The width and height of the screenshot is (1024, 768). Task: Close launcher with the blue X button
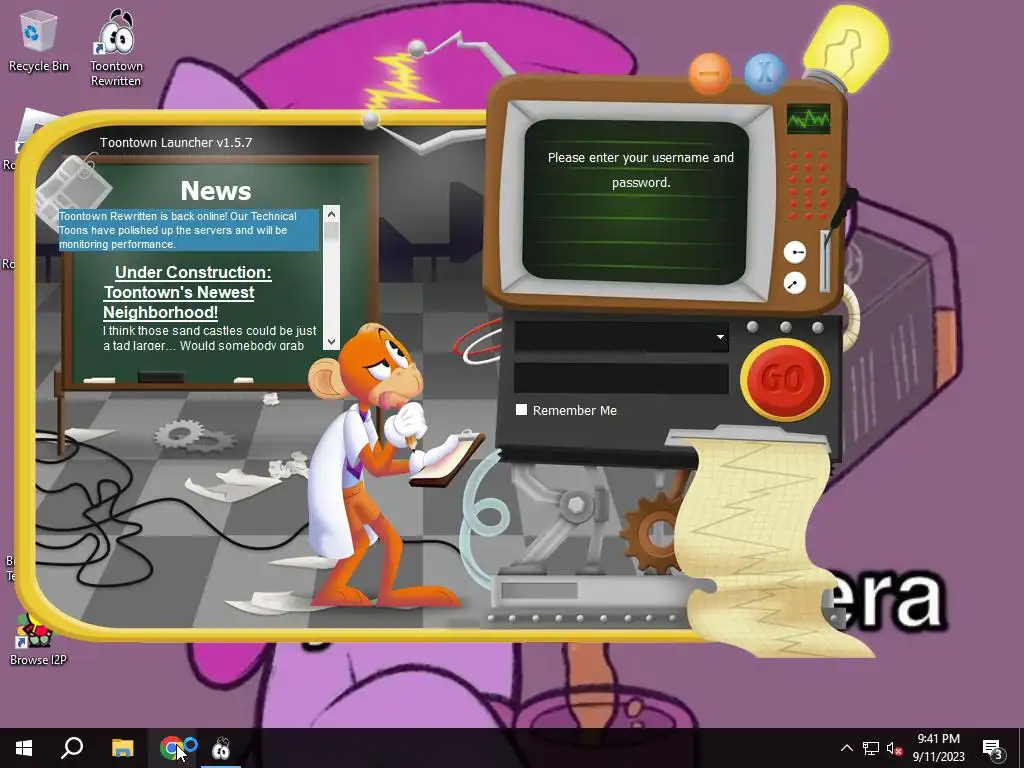764,72
